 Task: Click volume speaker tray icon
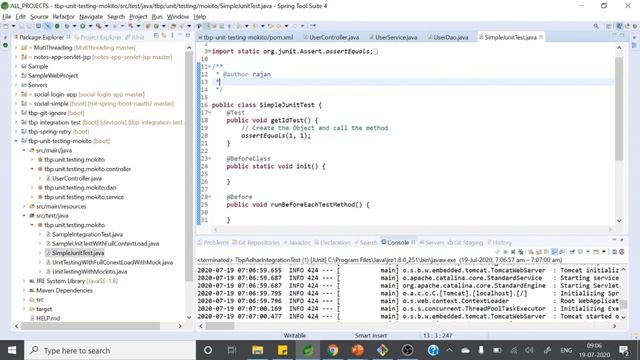click(529, 350)
